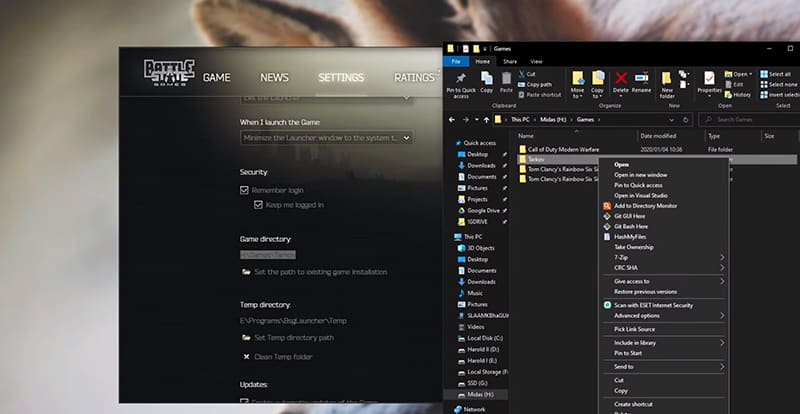The height and width of the screenshot is (414, 800).
Task: Open the address bar history dropdown chevron
Action: pyautogui.click(x=671, y=119)
